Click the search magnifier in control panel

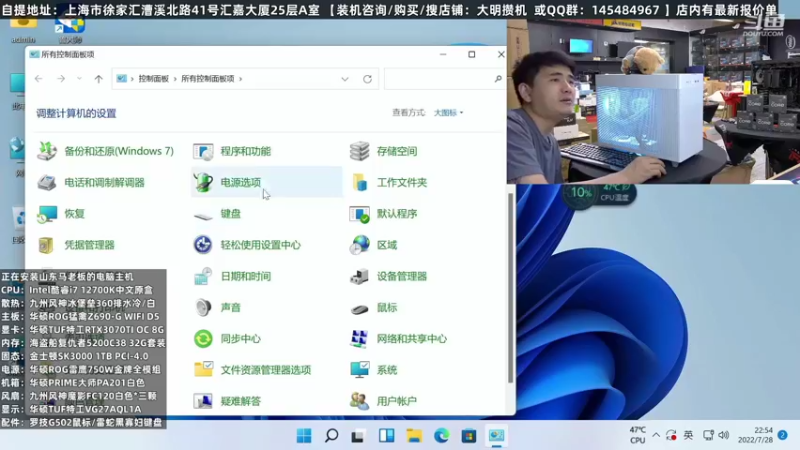tap(498, 79)
